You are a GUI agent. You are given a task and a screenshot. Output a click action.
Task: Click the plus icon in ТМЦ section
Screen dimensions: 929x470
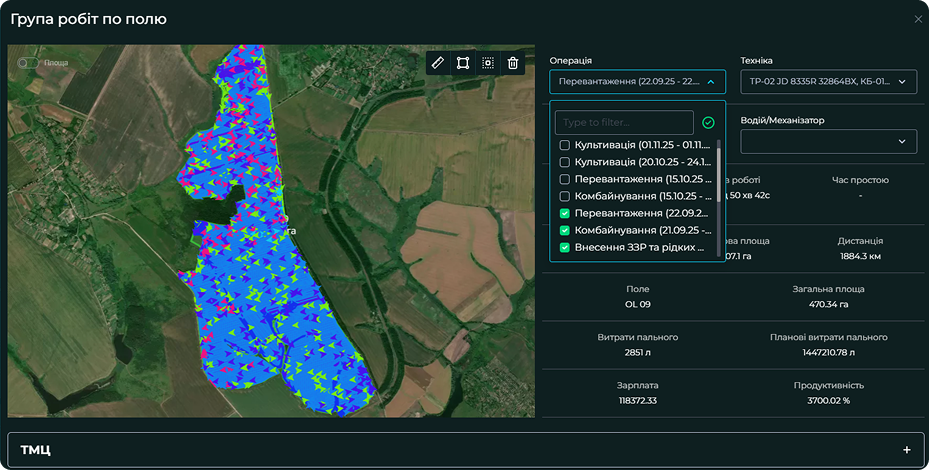tap(906, 450)
